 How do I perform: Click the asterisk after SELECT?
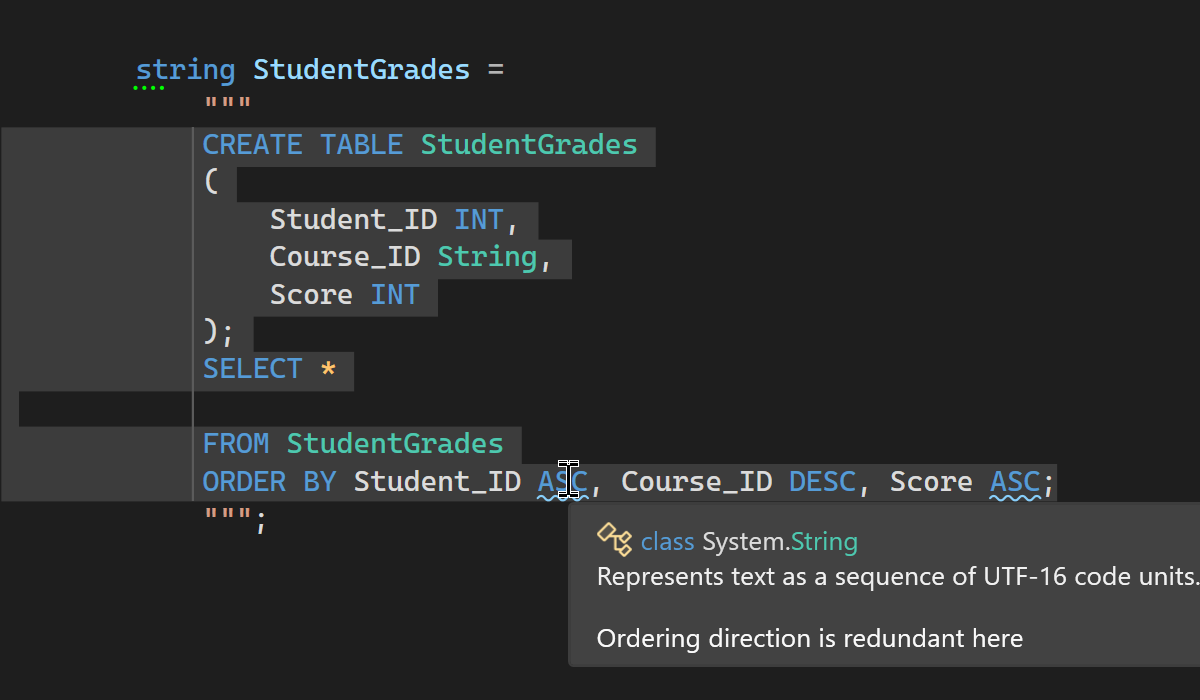point(328,369)
